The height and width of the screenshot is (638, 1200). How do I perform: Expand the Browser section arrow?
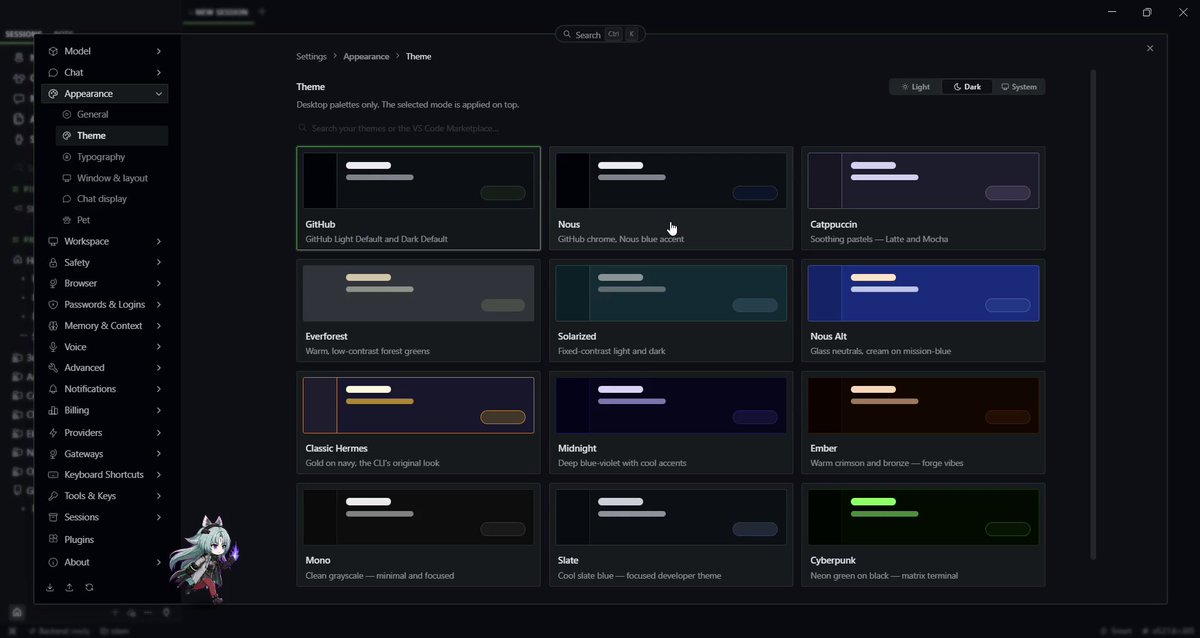[159, 284]
